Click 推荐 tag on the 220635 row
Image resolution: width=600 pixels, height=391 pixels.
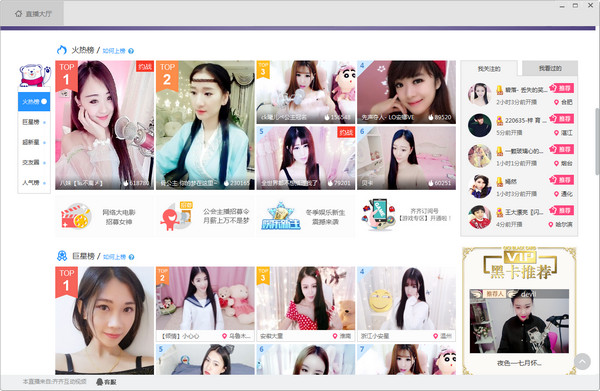tap(561, 119)
